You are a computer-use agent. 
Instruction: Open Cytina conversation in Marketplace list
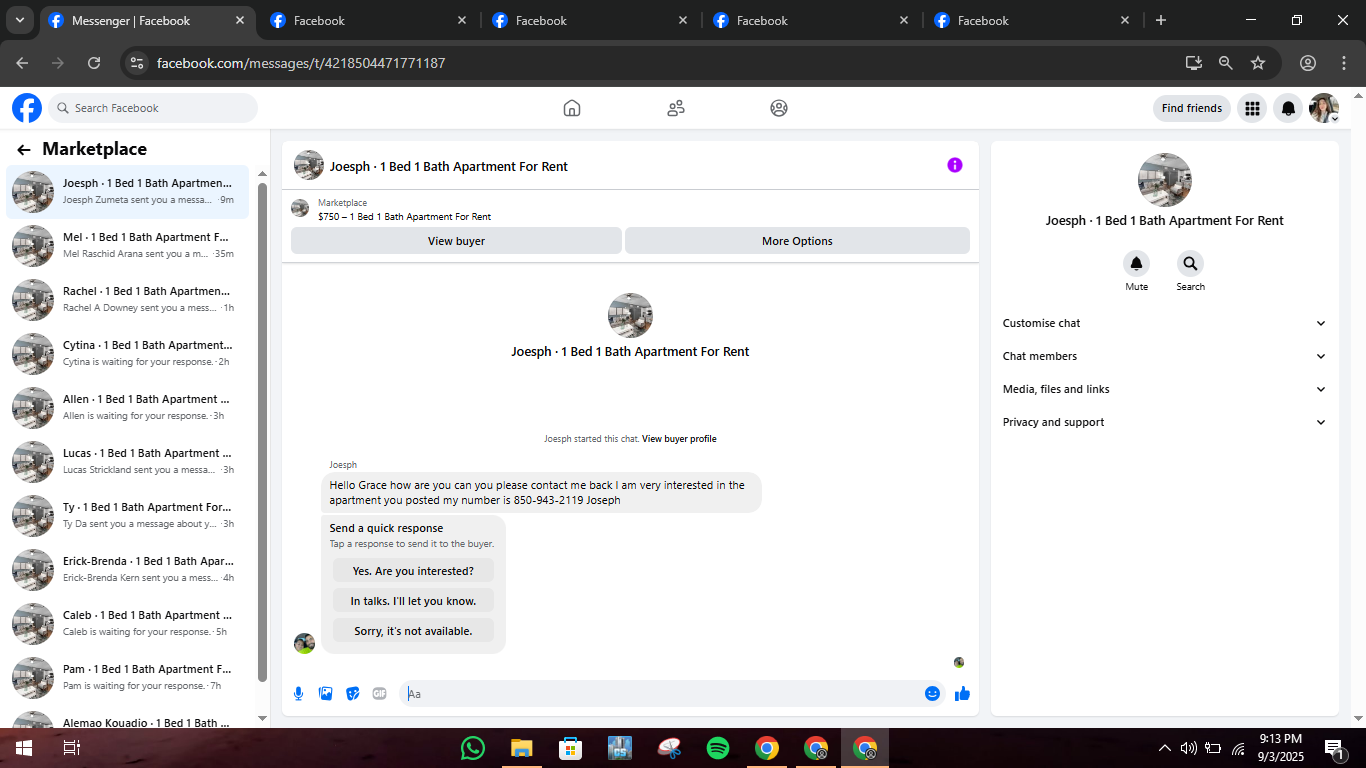[x=128, y=354]
